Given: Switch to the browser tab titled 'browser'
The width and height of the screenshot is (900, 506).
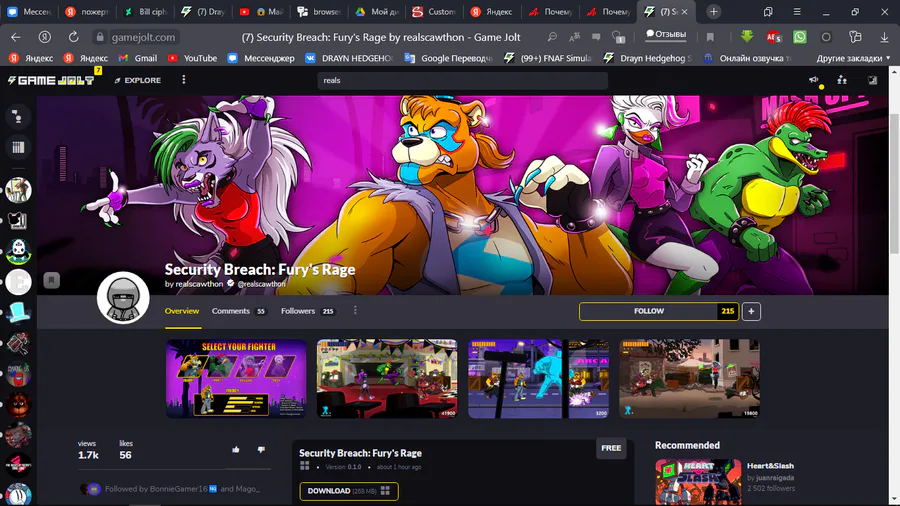Looking at the screenshot, I should (319, 11).
